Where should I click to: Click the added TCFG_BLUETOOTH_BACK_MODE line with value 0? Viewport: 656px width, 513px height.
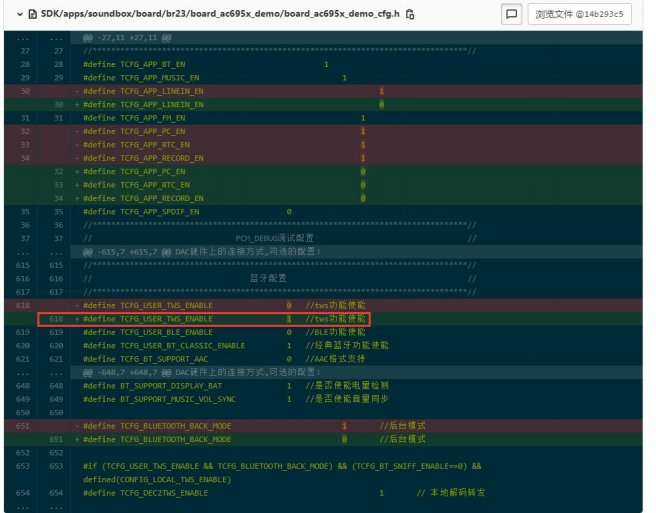point(356,439)
